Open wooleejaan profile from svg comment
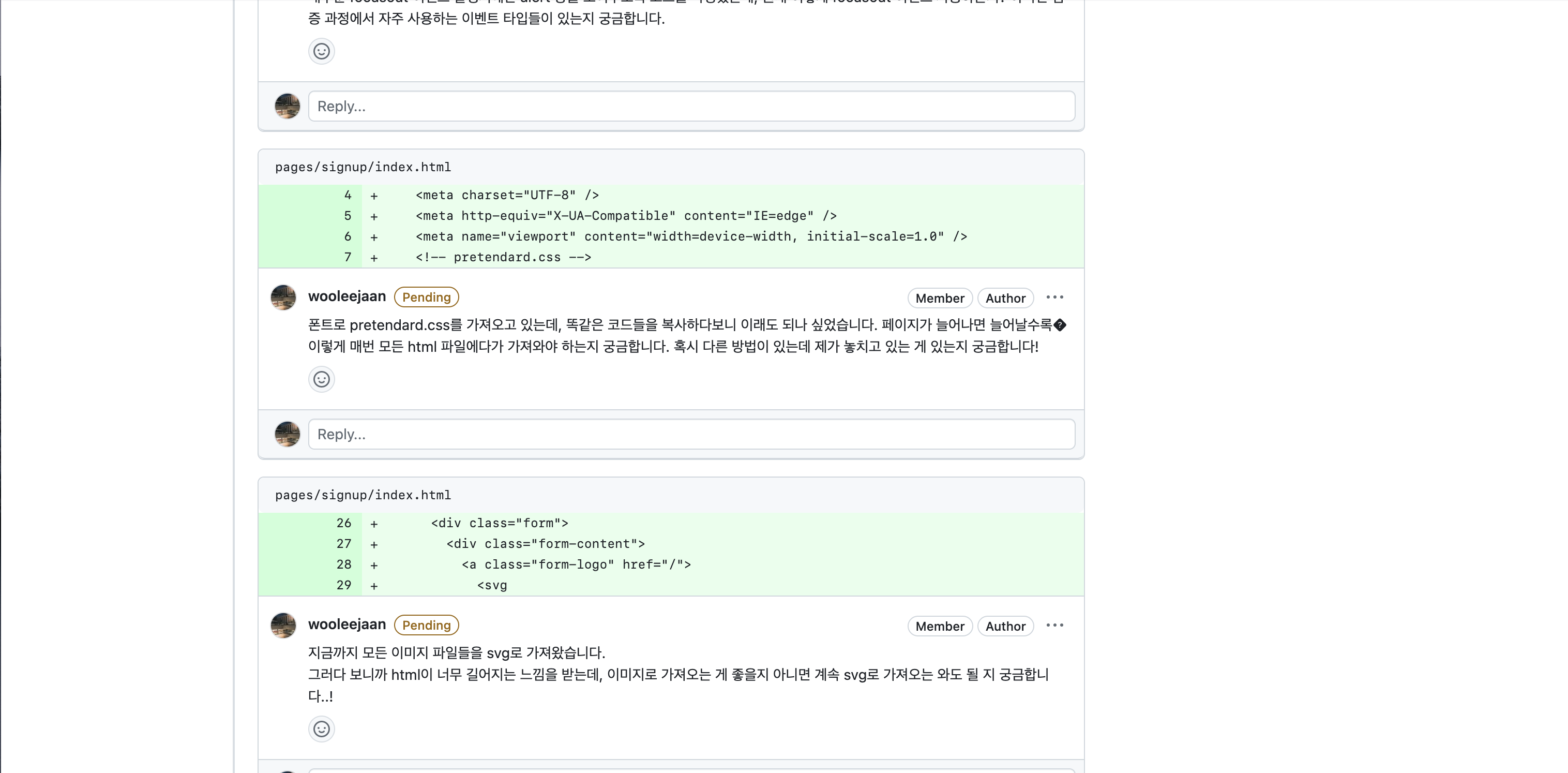Screen dimensions: 1568x773 click(x=346, y=625)
